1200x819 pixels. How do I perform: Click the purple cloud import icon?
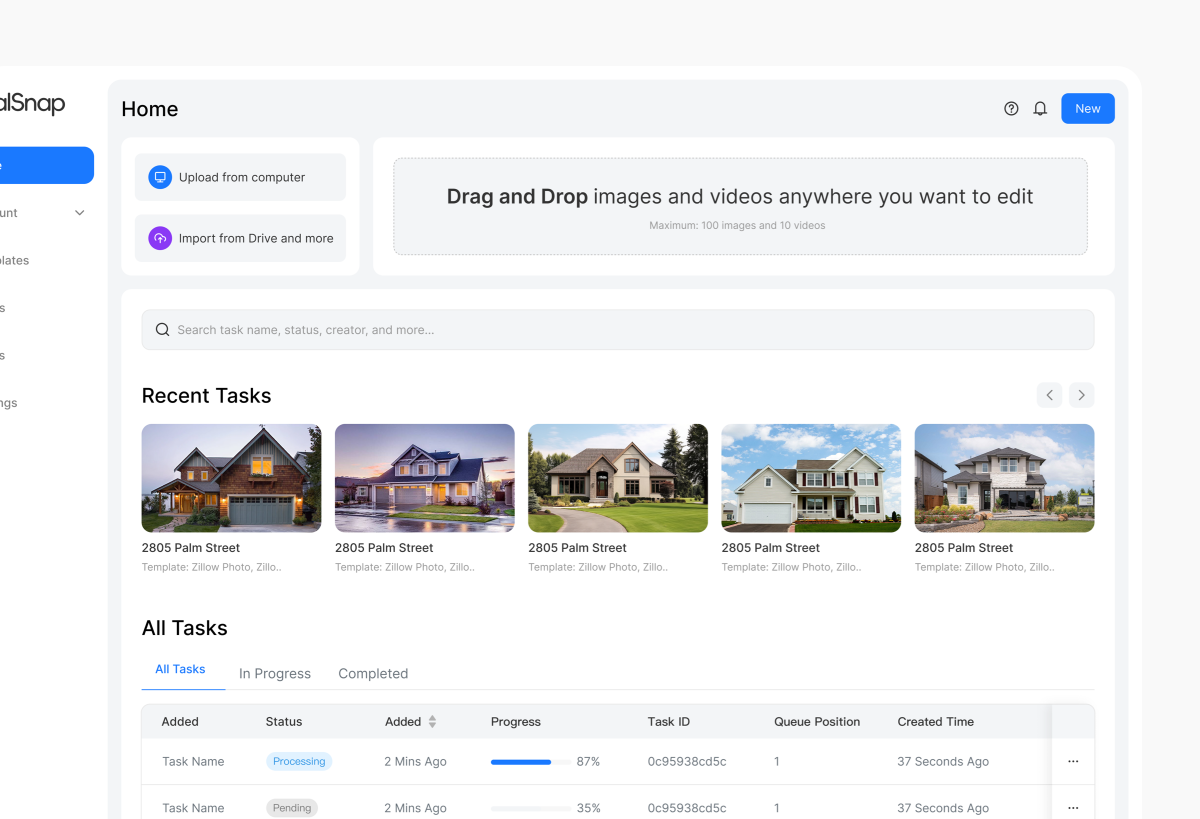tap(160, 239)
